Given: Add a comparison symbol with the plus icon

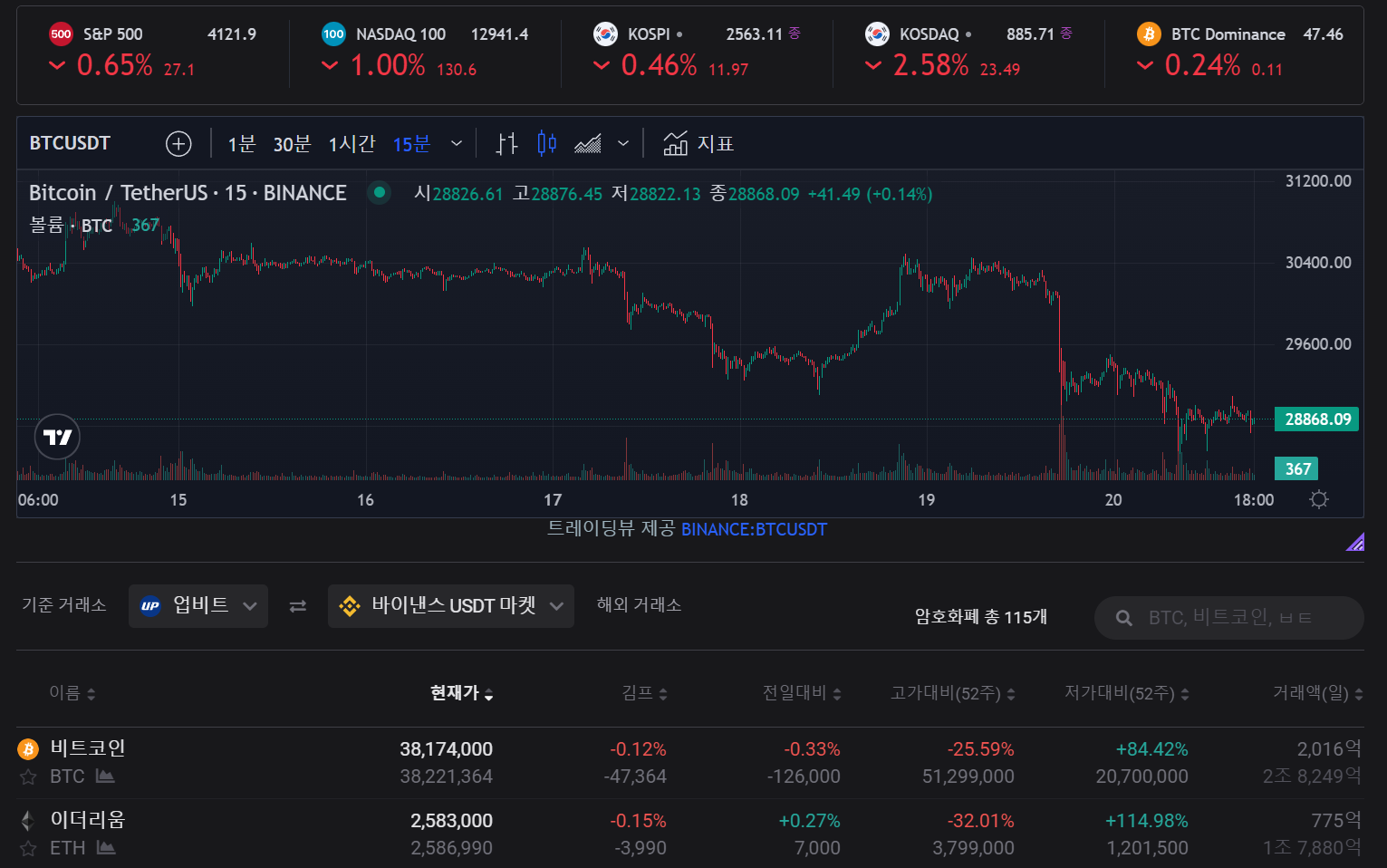Looking at the screenshot, I should [x=178, y=144].
